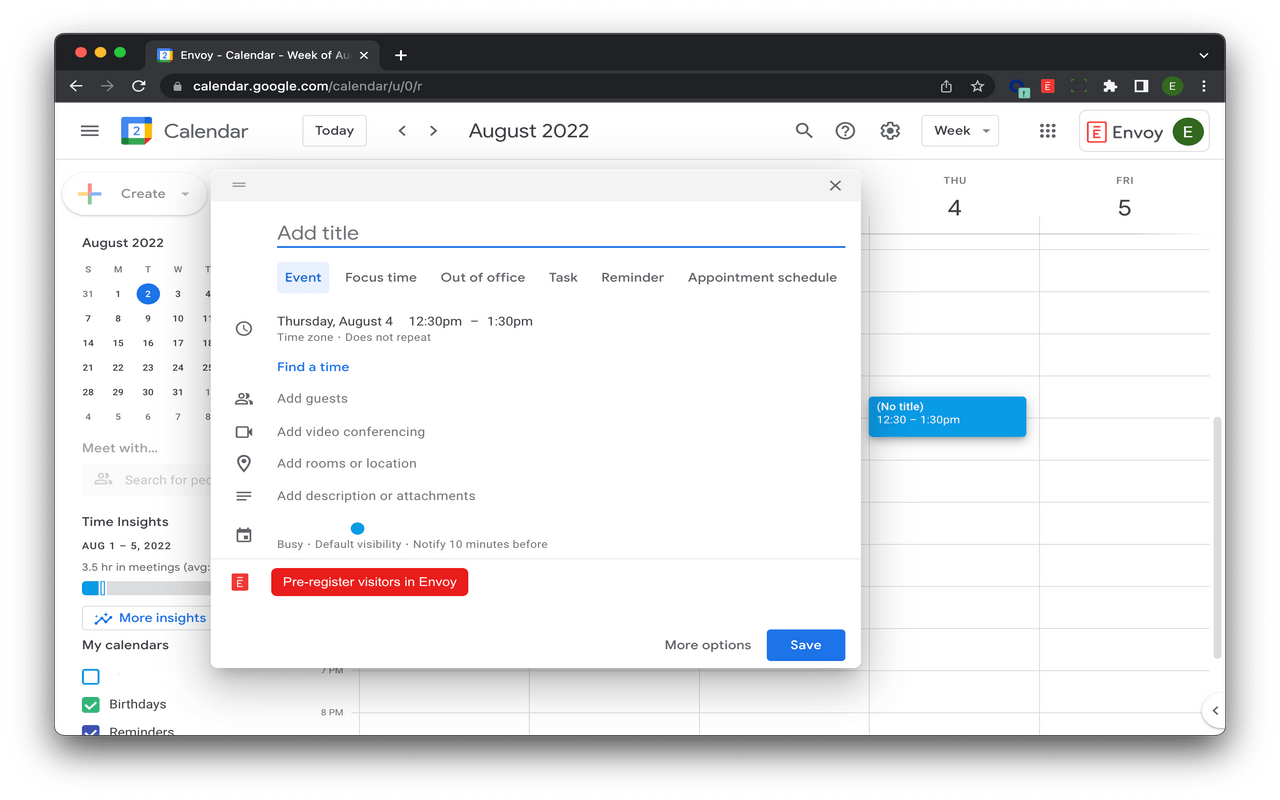Open the Google apps grid

click(x=1047, y=131)
